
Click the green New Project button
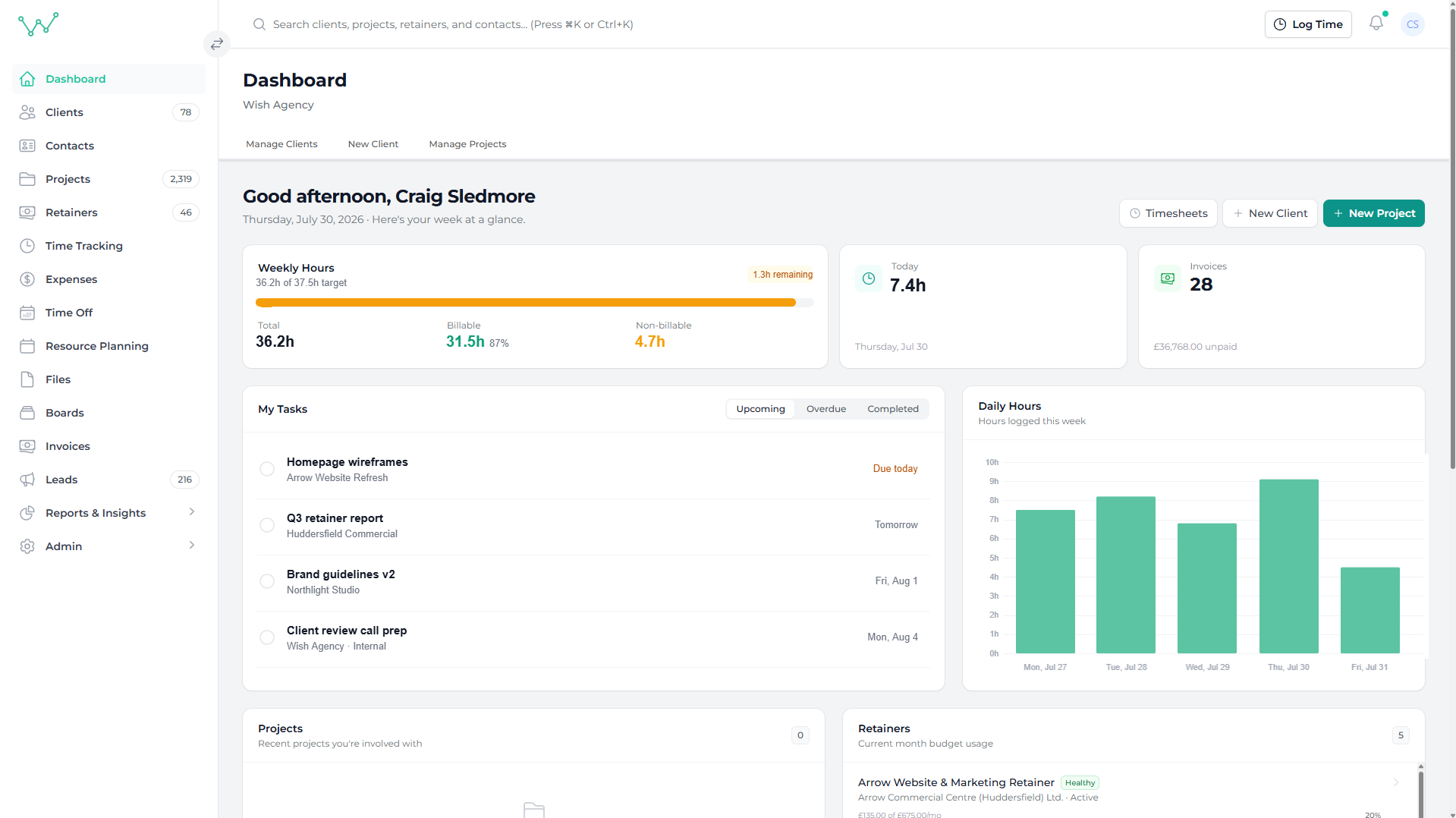tap(1374, 213)
